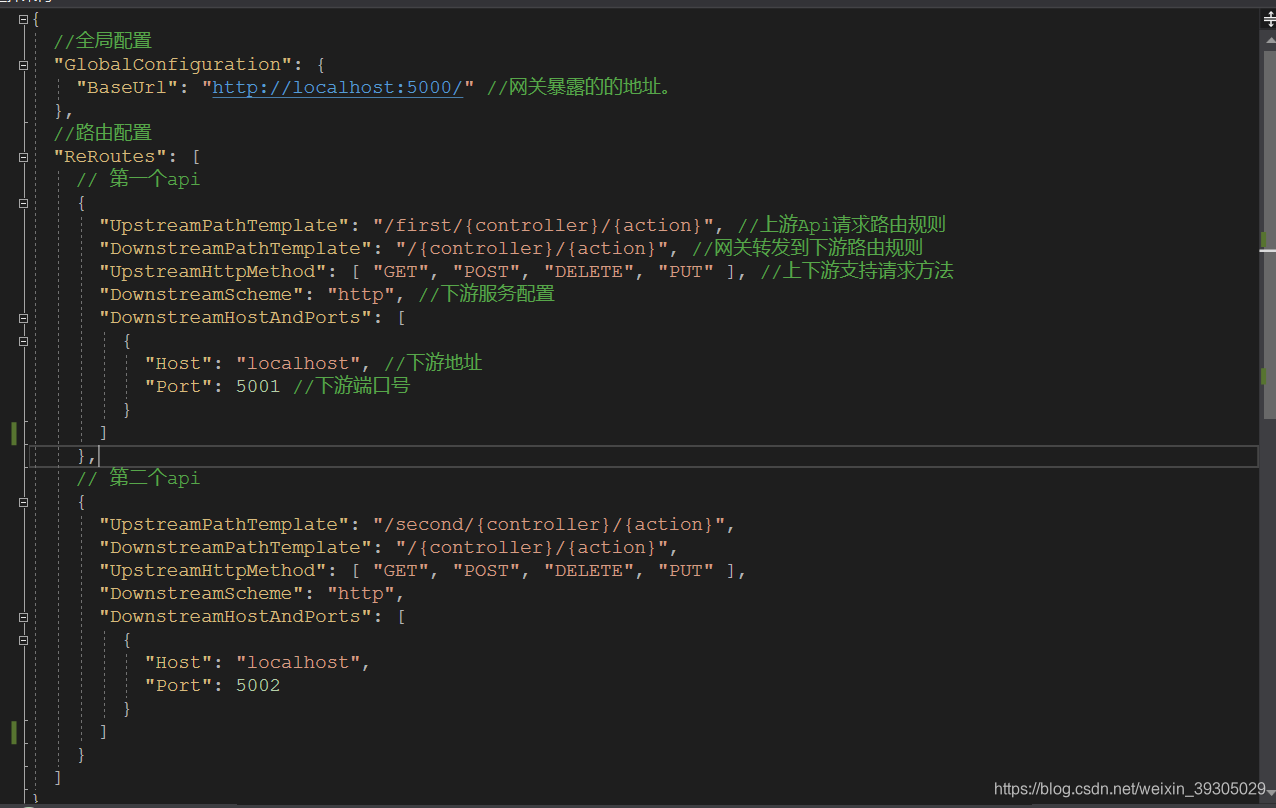Collapse DownstreamHostAndPorts array of second api
Viewport: 1276px width, 808px height.
(24, 617)
